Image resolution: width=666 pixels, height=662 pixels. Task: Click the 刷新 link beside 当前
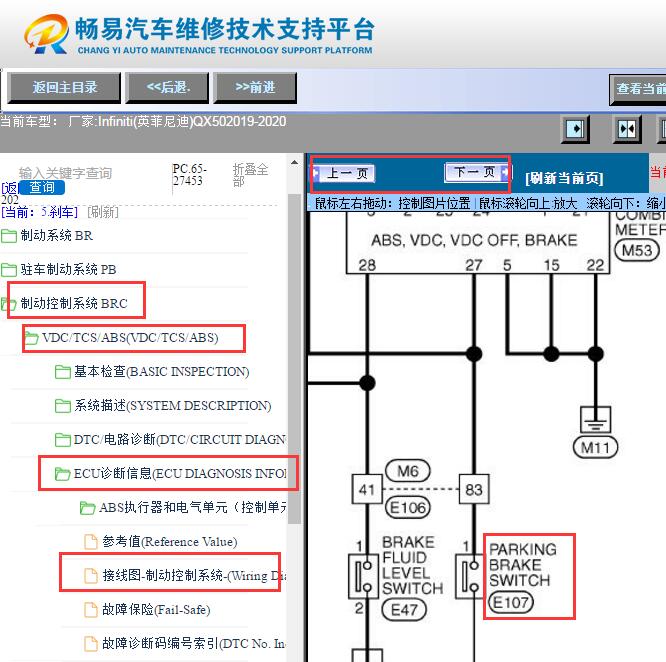coord(103,212)
